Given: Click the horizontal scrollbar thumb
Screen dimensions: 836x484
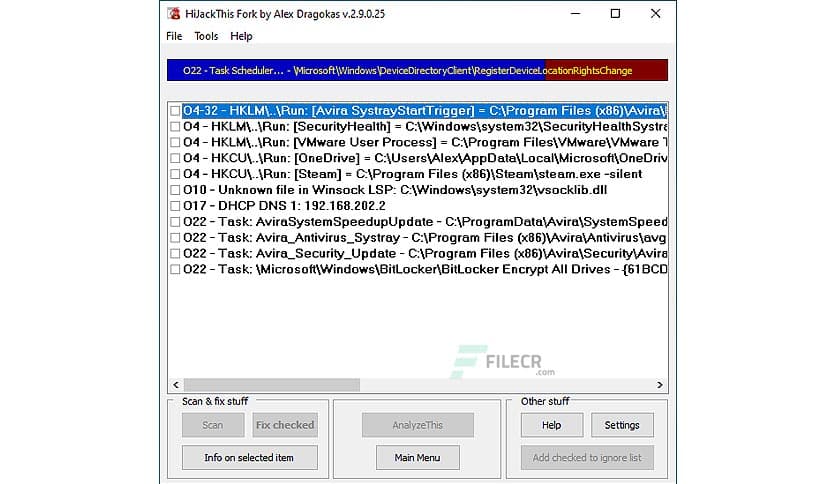Looking at the screenshot, I should pos(272,385).
